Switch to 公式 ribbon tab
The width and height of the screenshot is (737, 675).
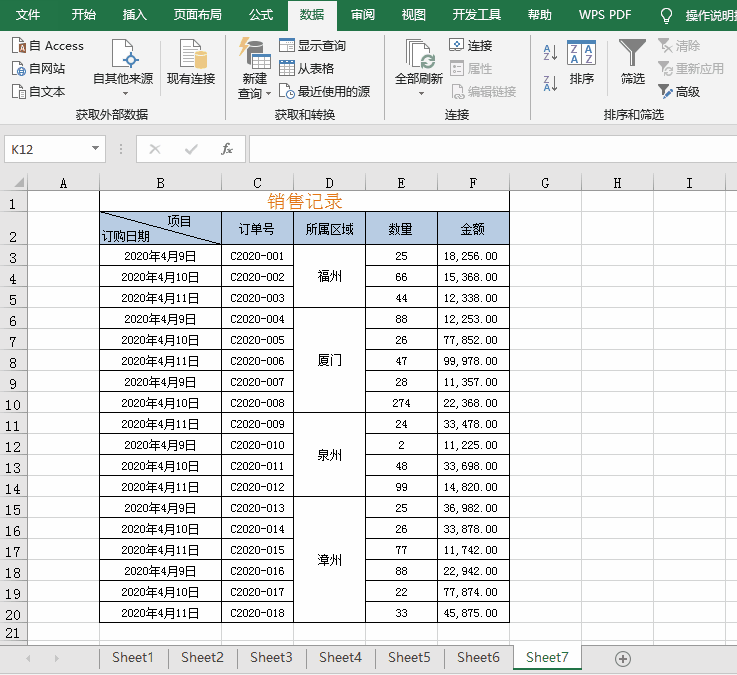click(x=261, y=15)
